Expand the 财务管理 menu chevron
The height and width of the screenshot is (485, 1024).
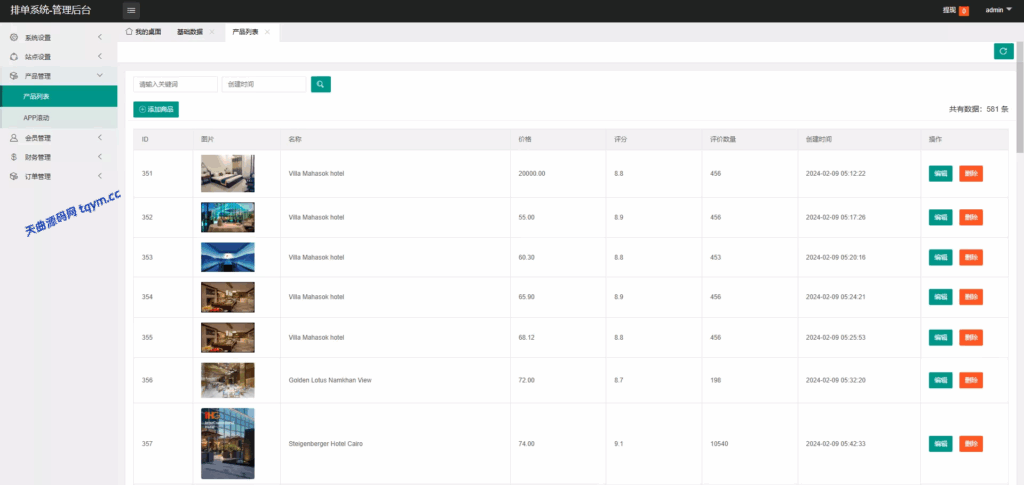tap(100, 157)
